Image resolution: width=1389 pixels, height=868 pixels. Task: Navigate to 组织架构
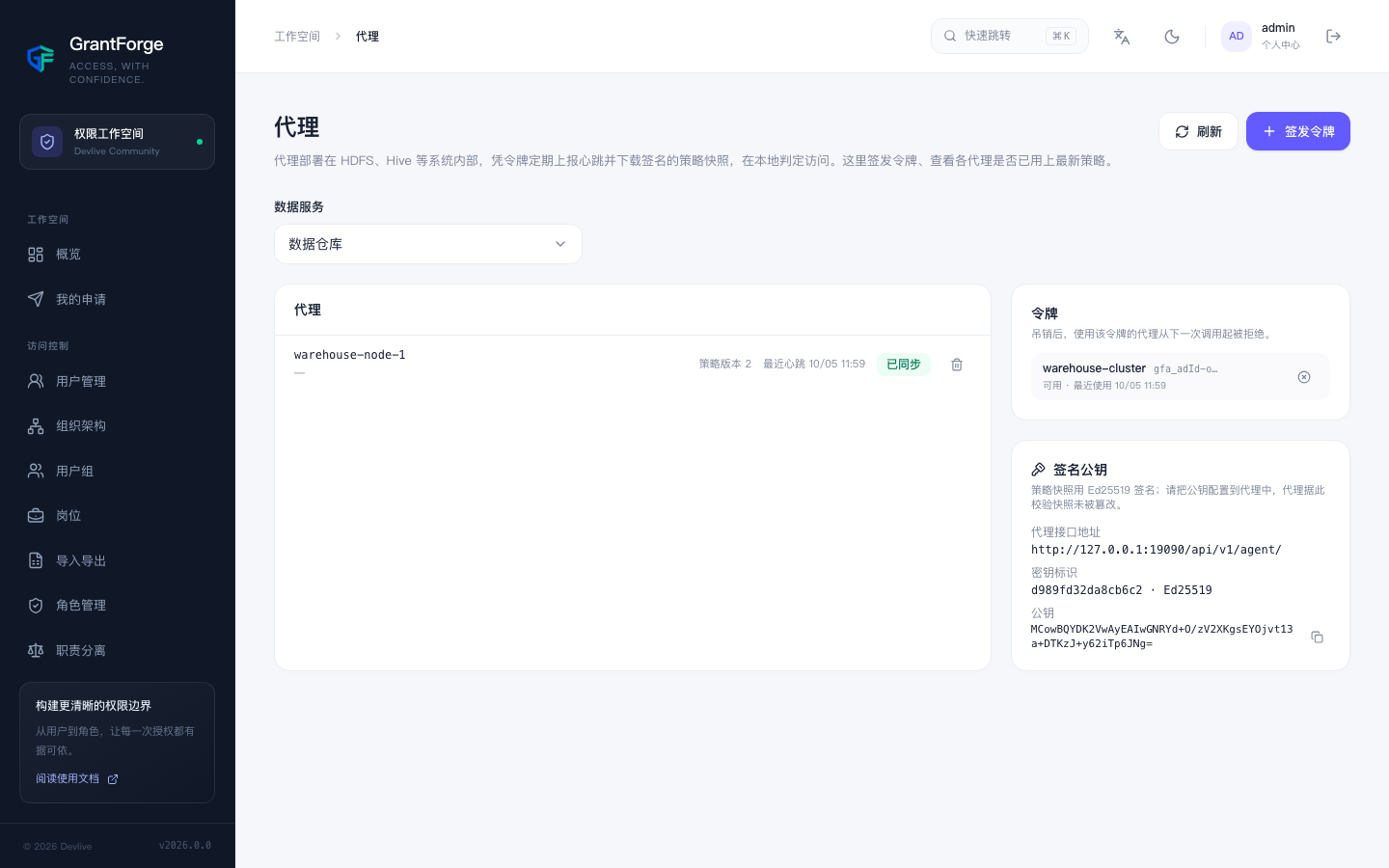pyautogui.click(x=117, y=426)
